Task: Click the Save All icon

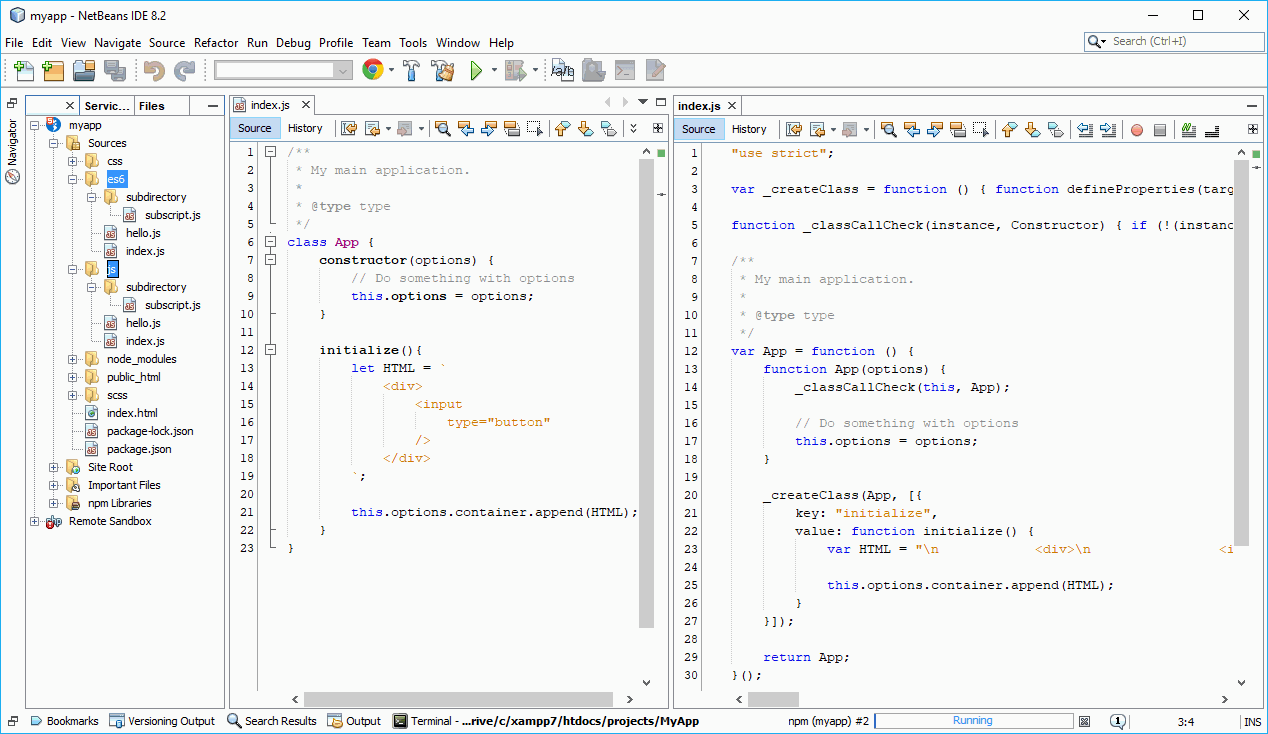Action: (x=116, y=70)
